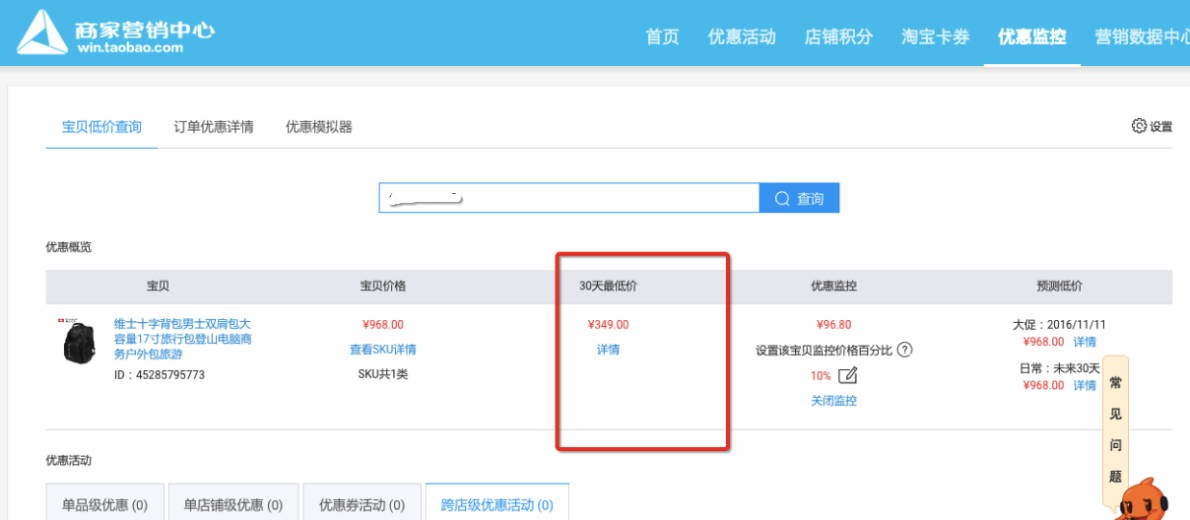Click the 预测低价 column header
The height and width of the screenshot is (520, 1190).
click(x=1059, y=286)
